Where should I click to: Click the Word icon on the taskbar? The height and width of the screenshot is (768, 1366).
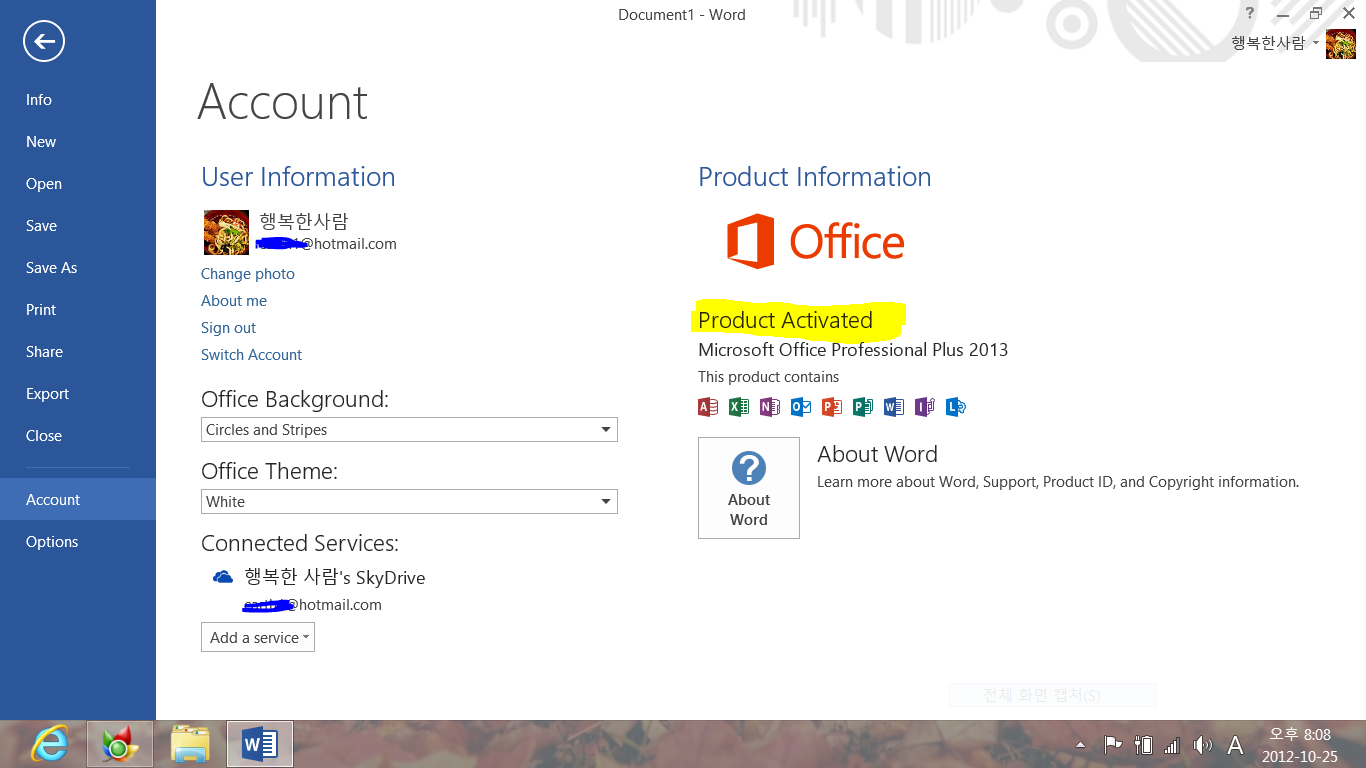pos(260,744)
